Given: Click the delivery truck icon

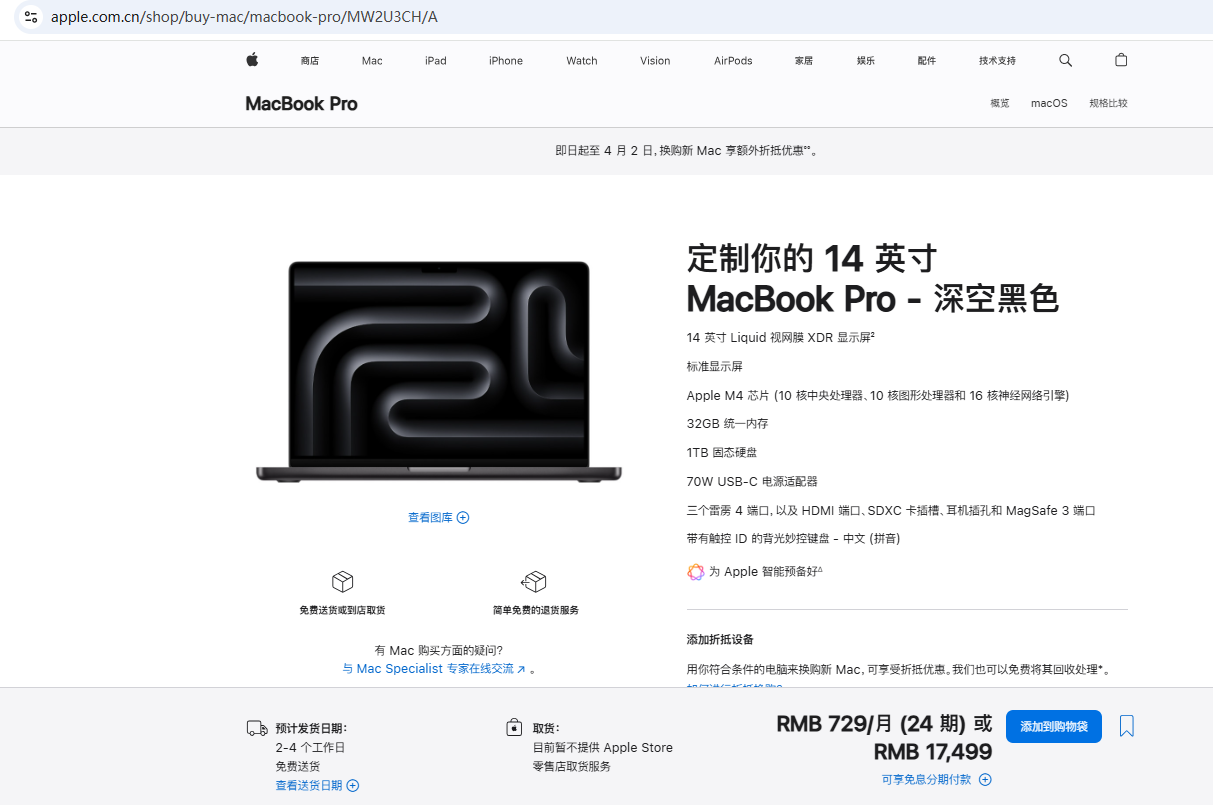Looking at the screenshot, I should (x=257, y=728).
